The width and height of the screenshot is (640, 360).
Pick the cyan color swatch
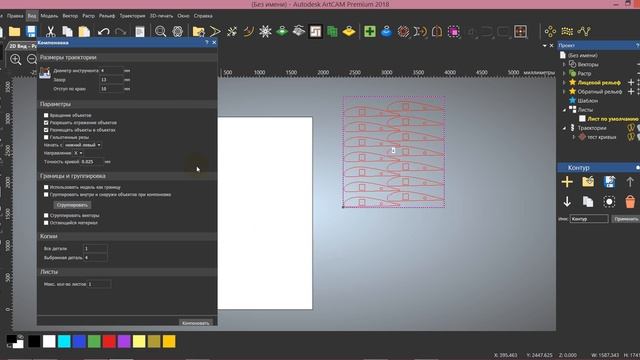click(x=64, y=341)
